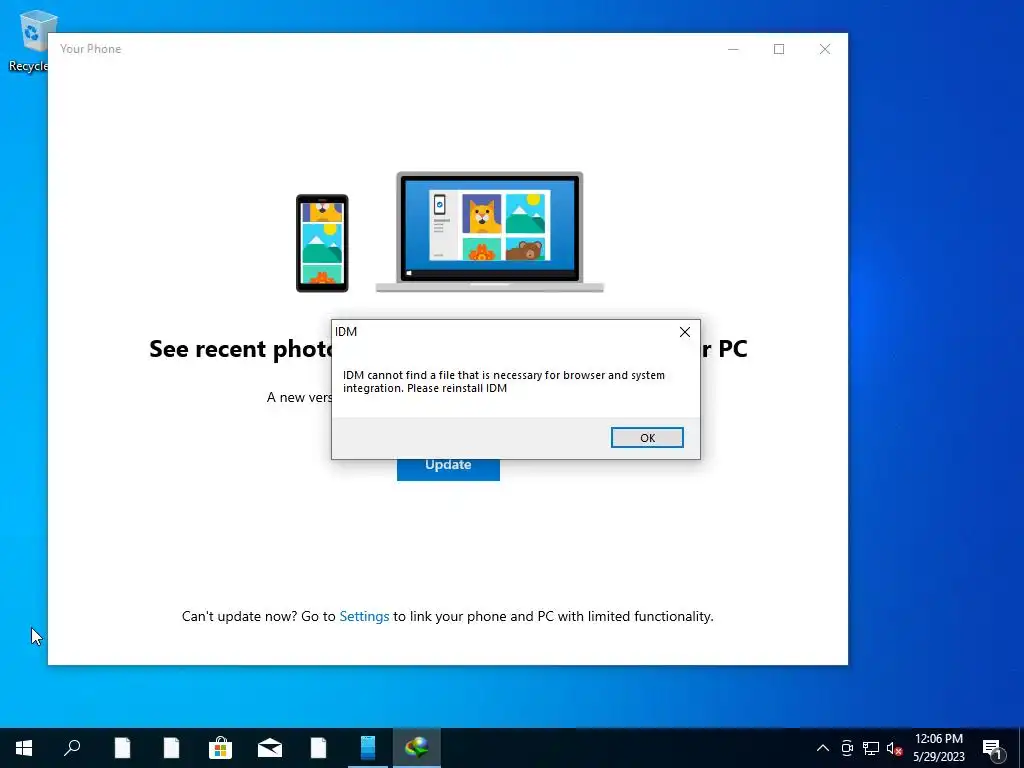
Task: Click OK in the IDM error dialog
Action: (647, 438)
